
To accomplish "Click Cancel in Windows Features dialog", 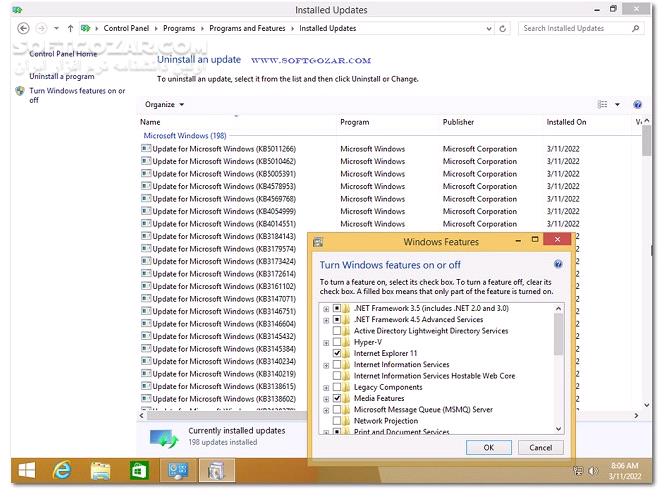I will tap(541, 447).
